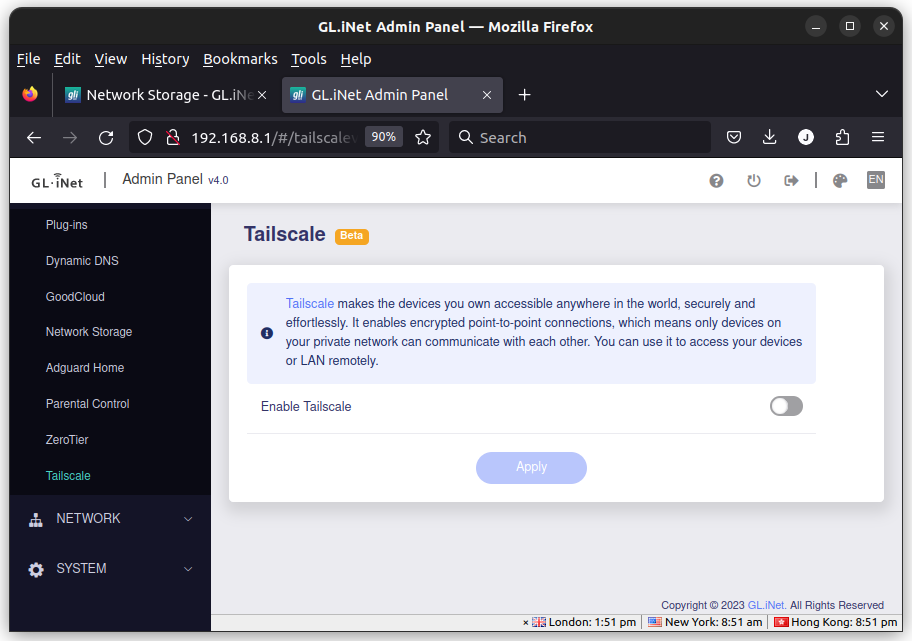Reload the current page
This screenshot has height=641, width=912.
(x=106, y=138)
